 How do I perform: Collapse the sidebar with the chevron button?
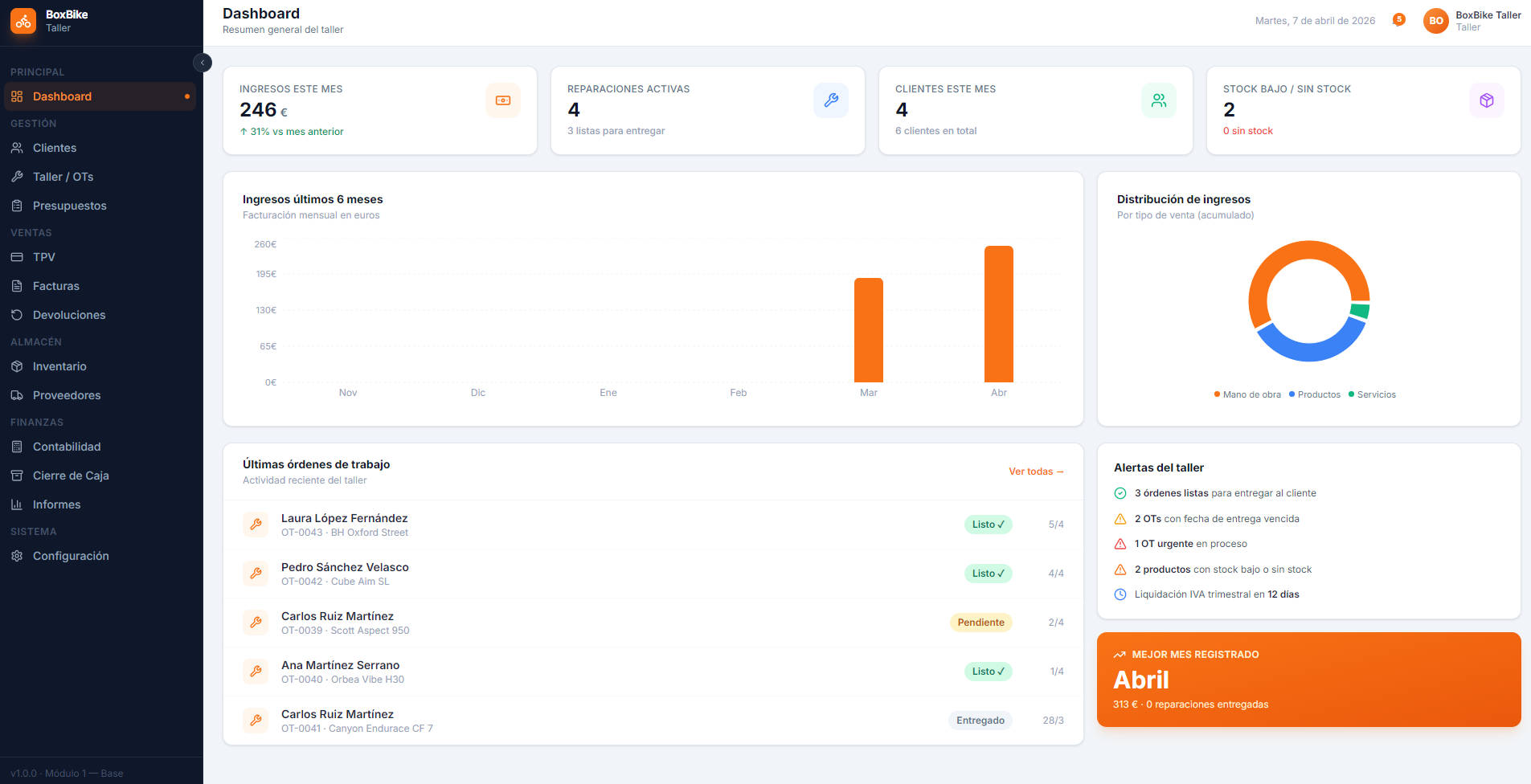(x=203, y=63)
